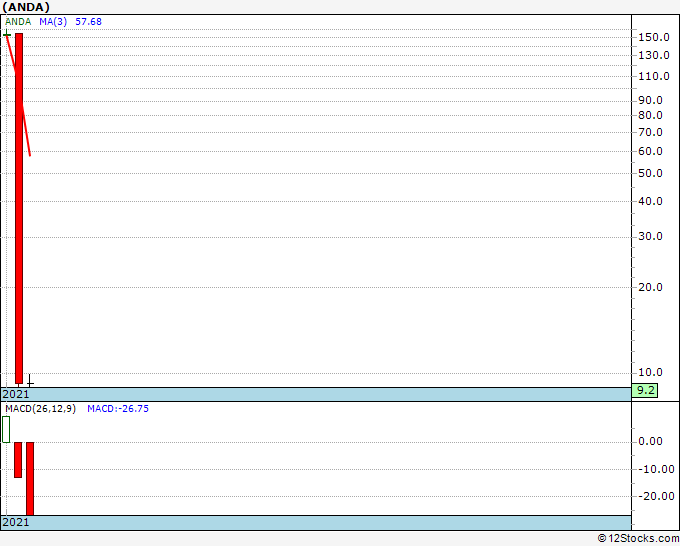Click the 110.0 price axis label
Viewport: 680px width, 546px height.
click(654, 76)
